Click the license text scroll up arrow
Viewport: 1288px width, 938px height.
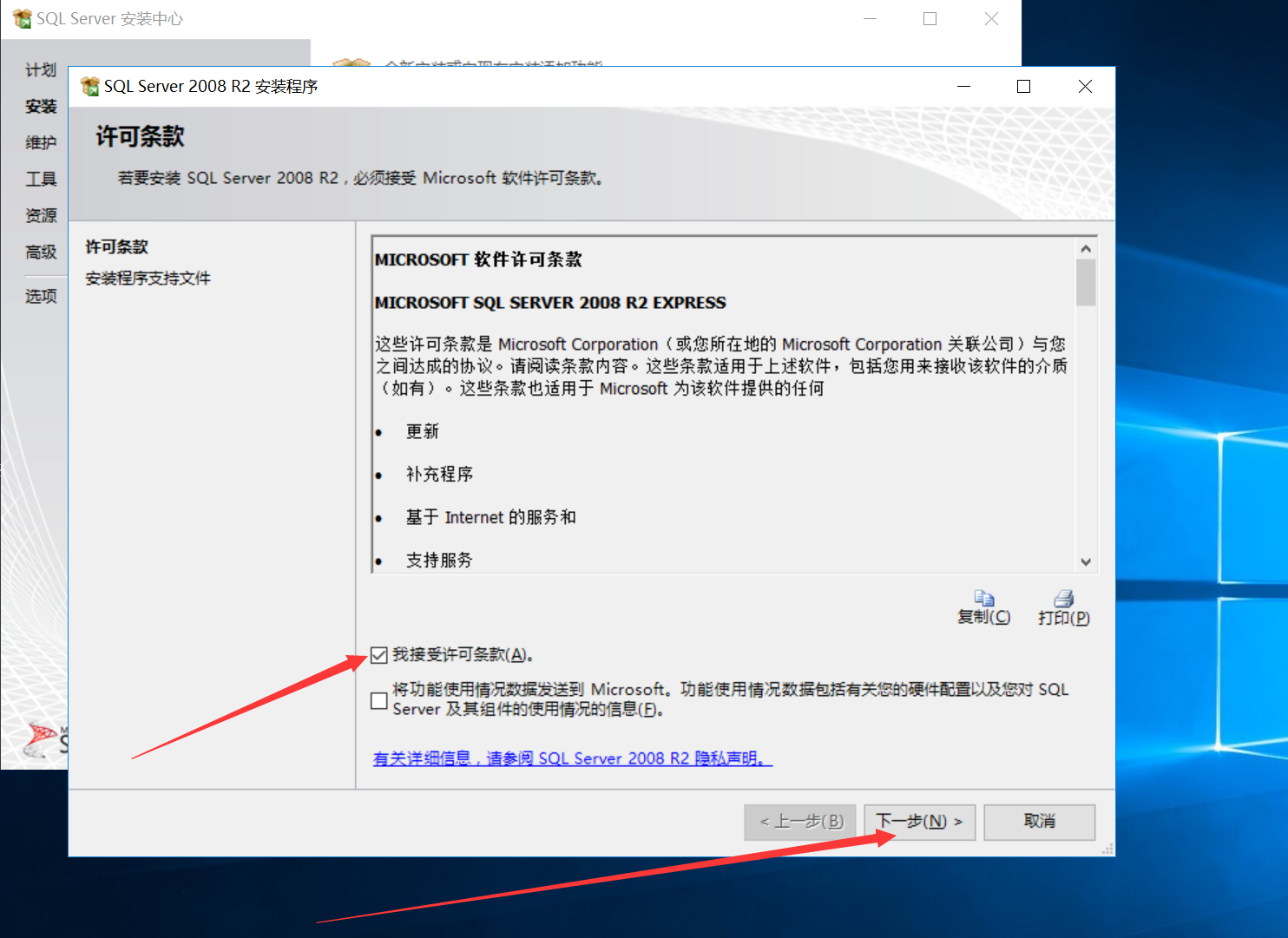(x=1086, y=248)
